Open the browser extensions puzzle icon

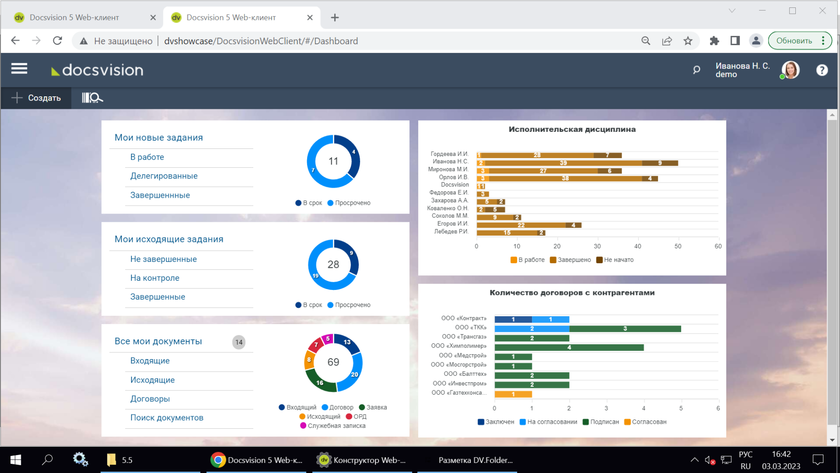pyautogui.click(x=714, y=41)
